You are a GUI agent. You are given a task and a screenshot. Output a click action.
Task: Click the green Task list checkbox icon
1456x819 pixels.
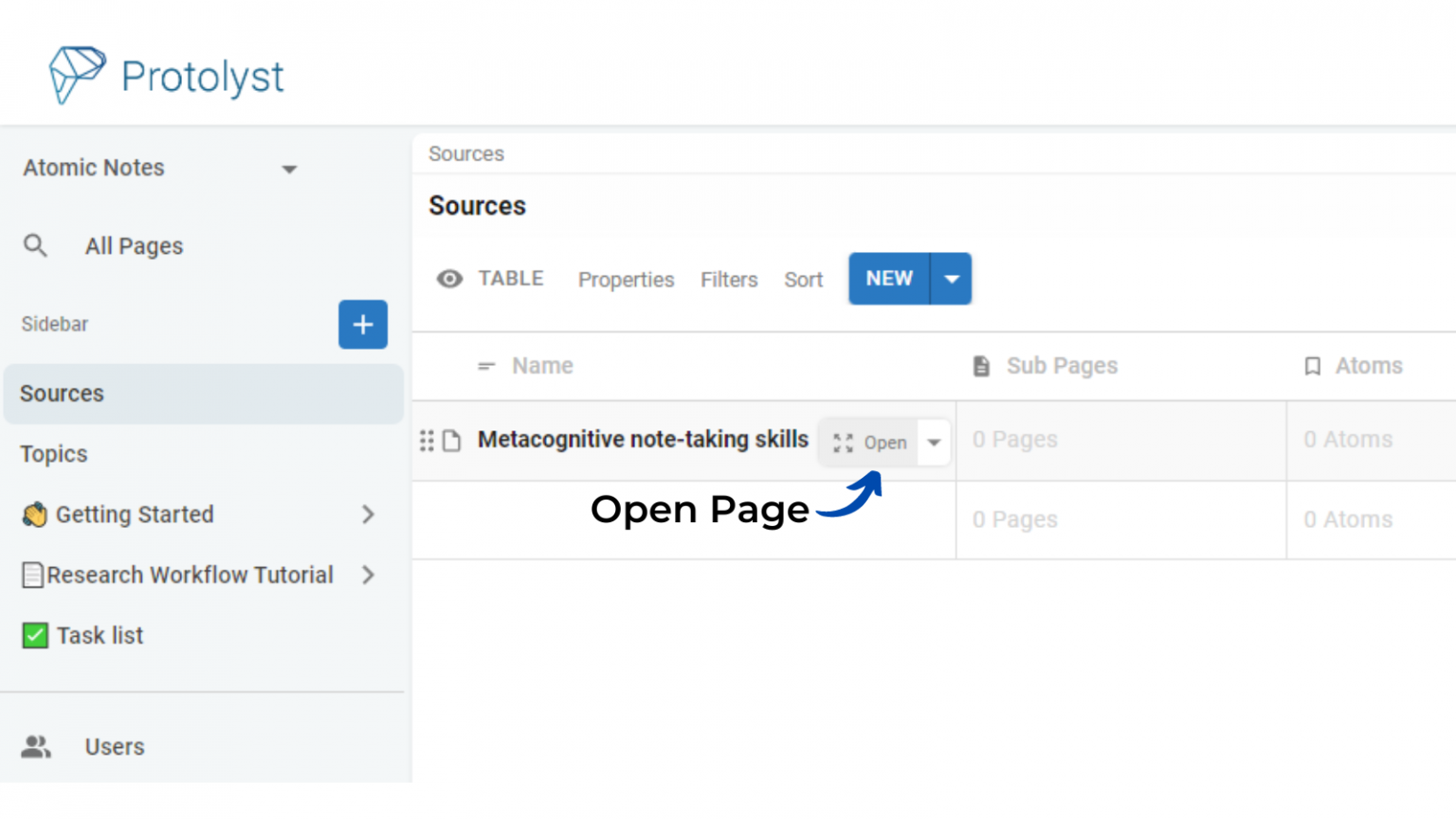coord(35,635)
